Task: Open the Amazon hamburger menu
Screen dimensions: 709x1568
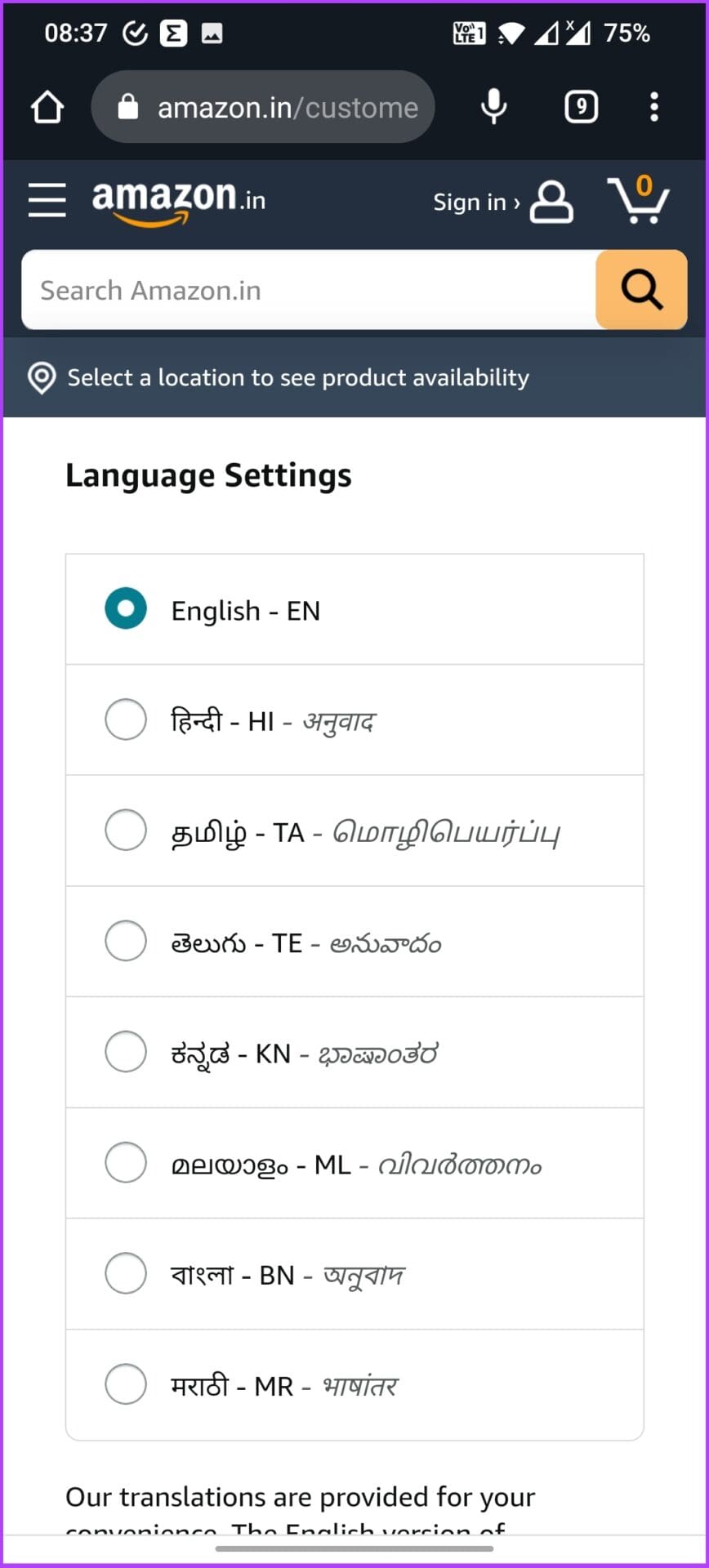Action: [47, 200]
